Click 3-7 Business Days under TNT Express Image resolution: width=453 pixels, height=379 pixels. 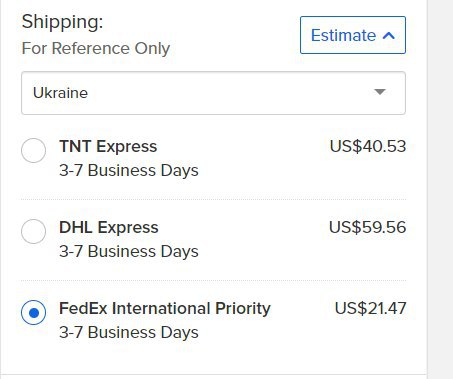(129, 170)
